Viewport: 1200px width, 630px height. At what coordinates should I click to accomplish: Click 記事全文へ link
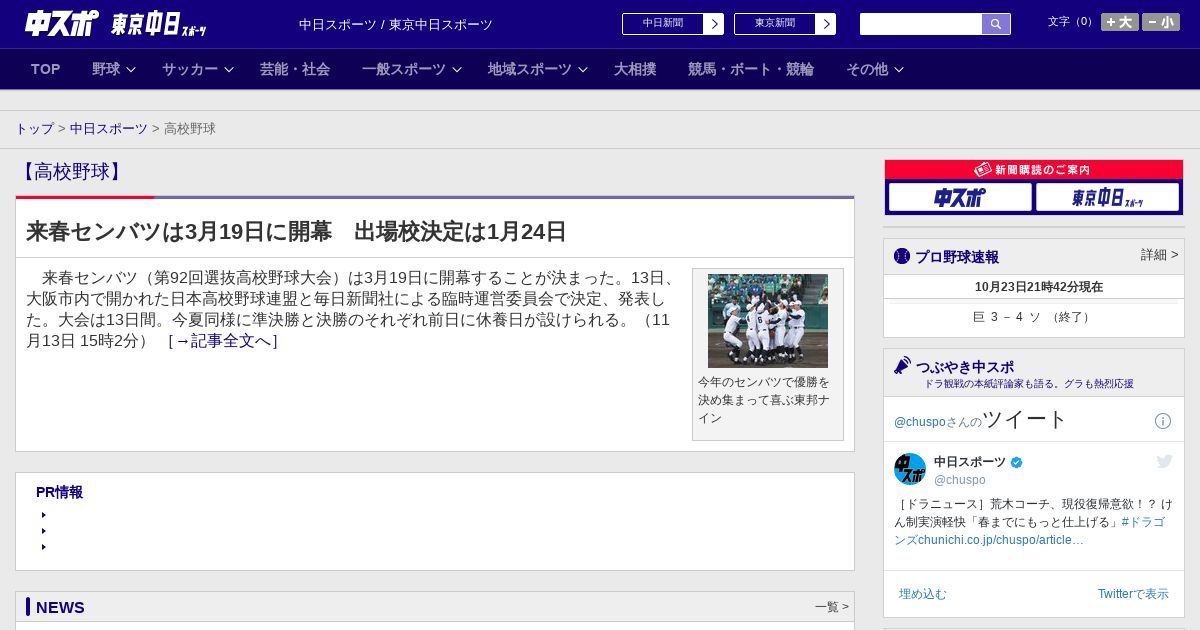[223, 341]
